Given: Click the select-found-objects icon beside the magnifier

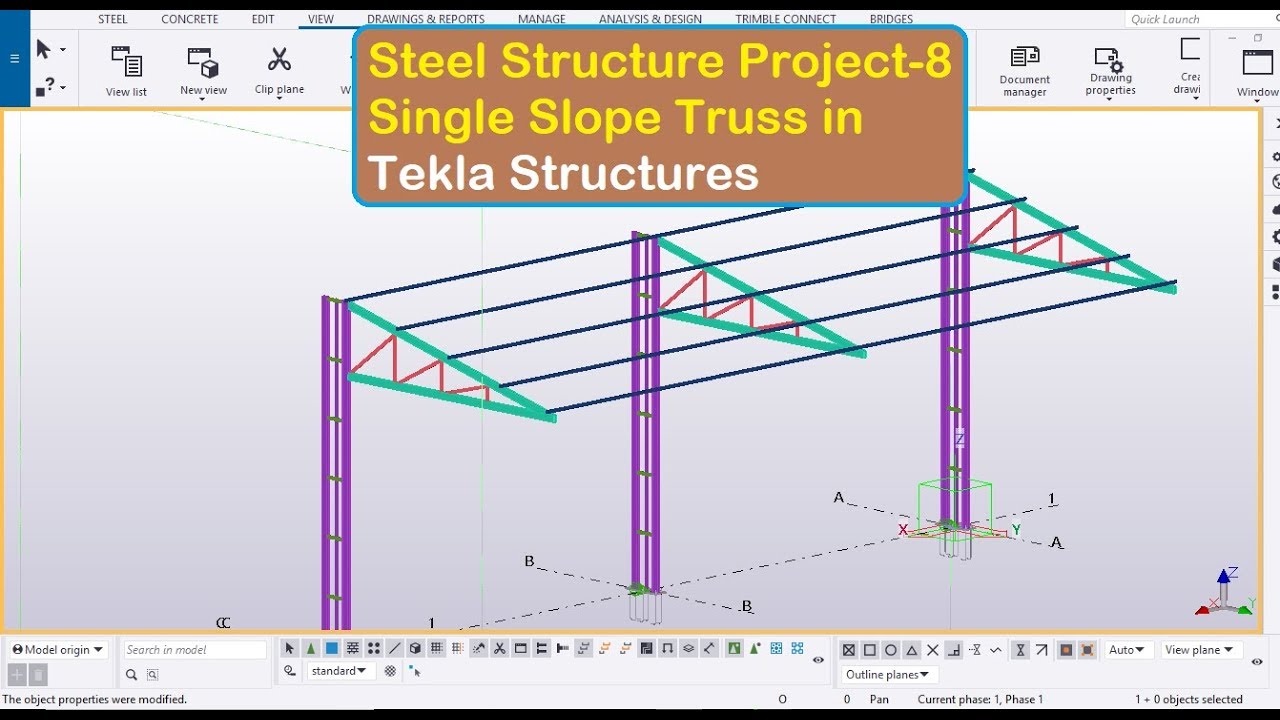Looking at the screenshot, I should coord(152,675).
